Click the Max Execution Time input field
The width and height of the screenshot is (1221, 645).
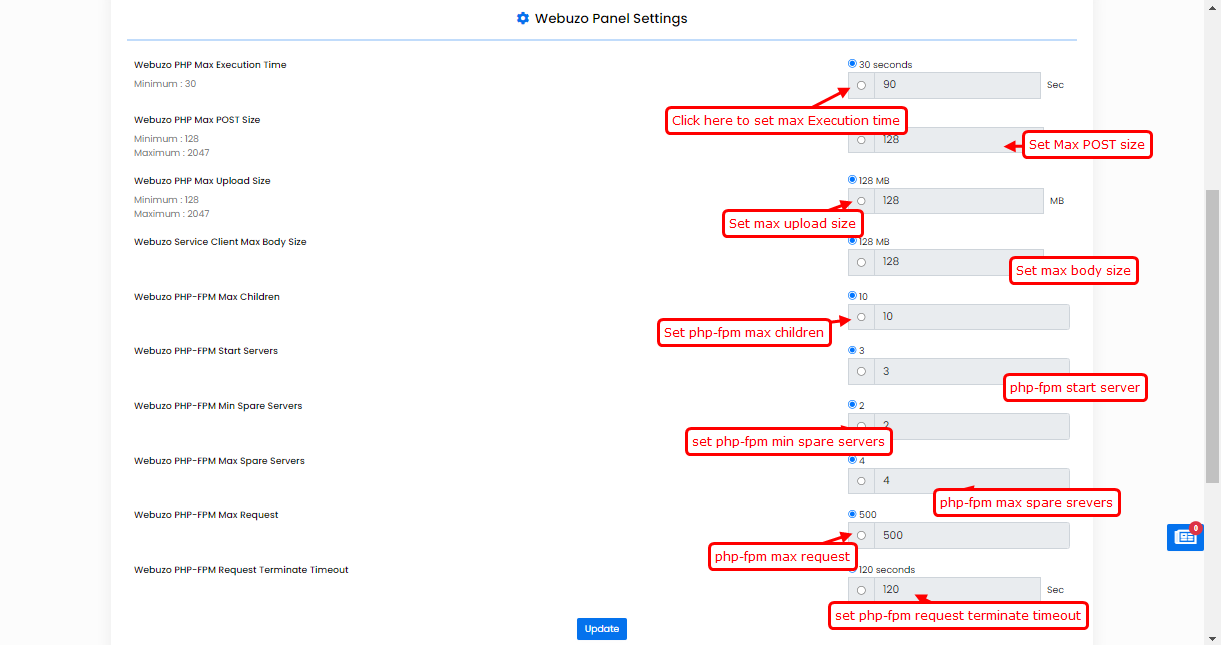point(957,85)
